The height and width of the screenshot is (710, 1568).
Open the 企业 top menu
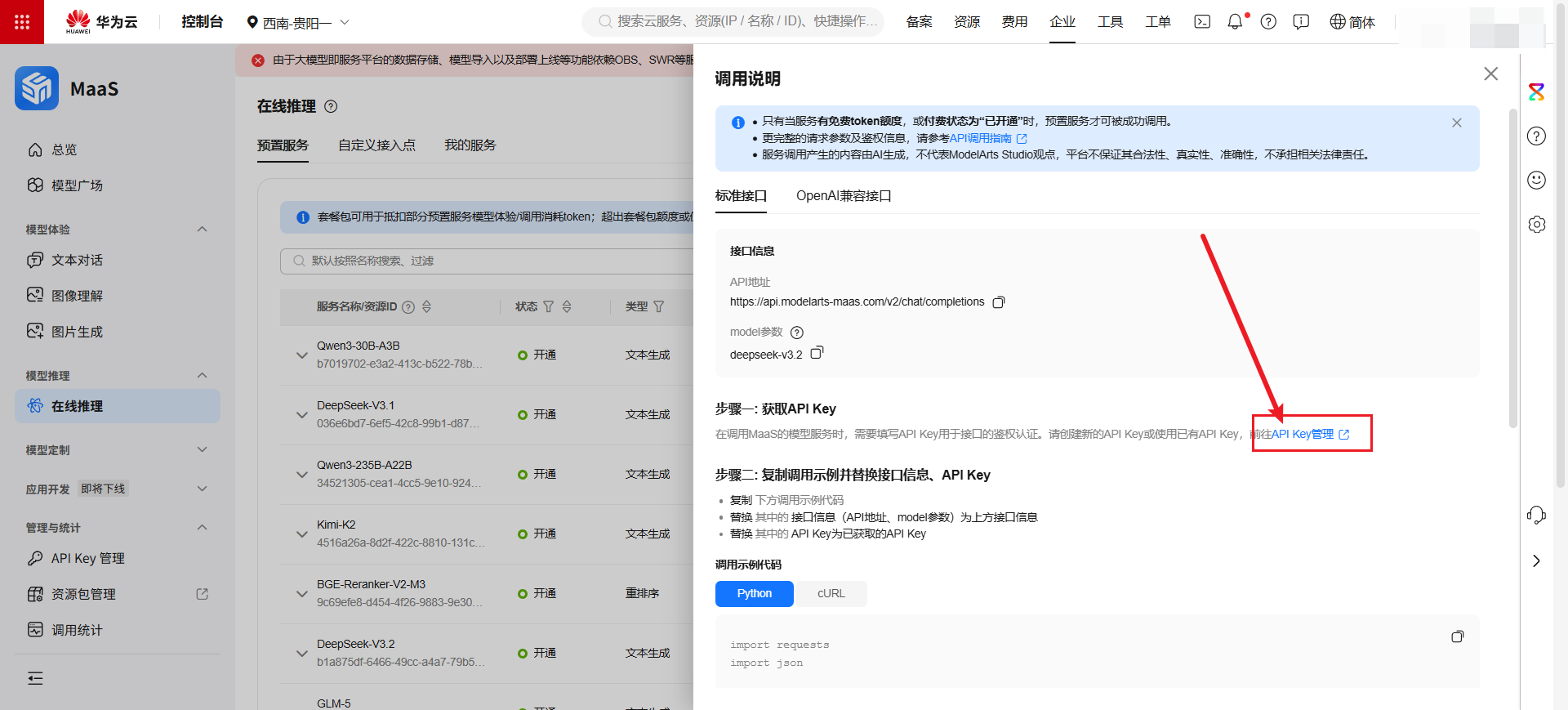[x=1062, y=22]
